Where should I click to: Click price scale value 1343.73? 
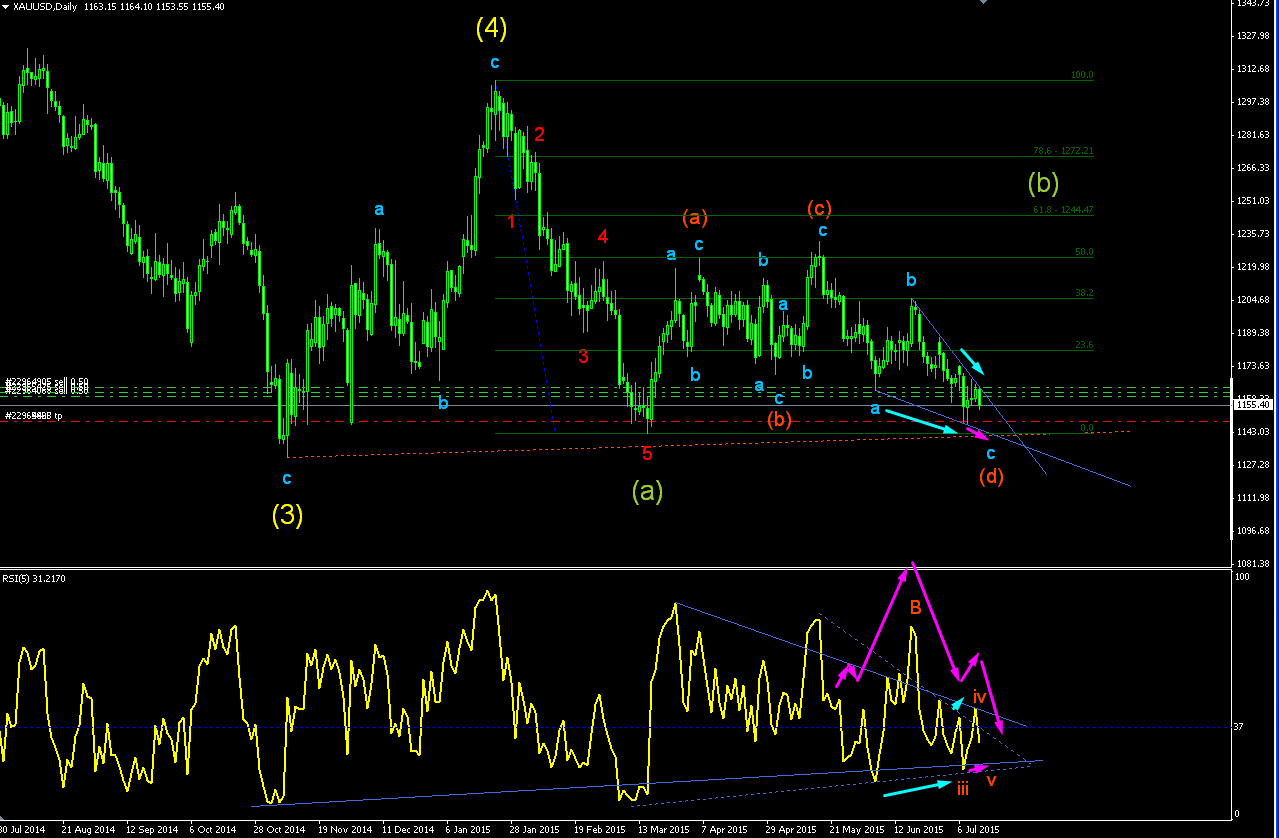(1254, 4)
